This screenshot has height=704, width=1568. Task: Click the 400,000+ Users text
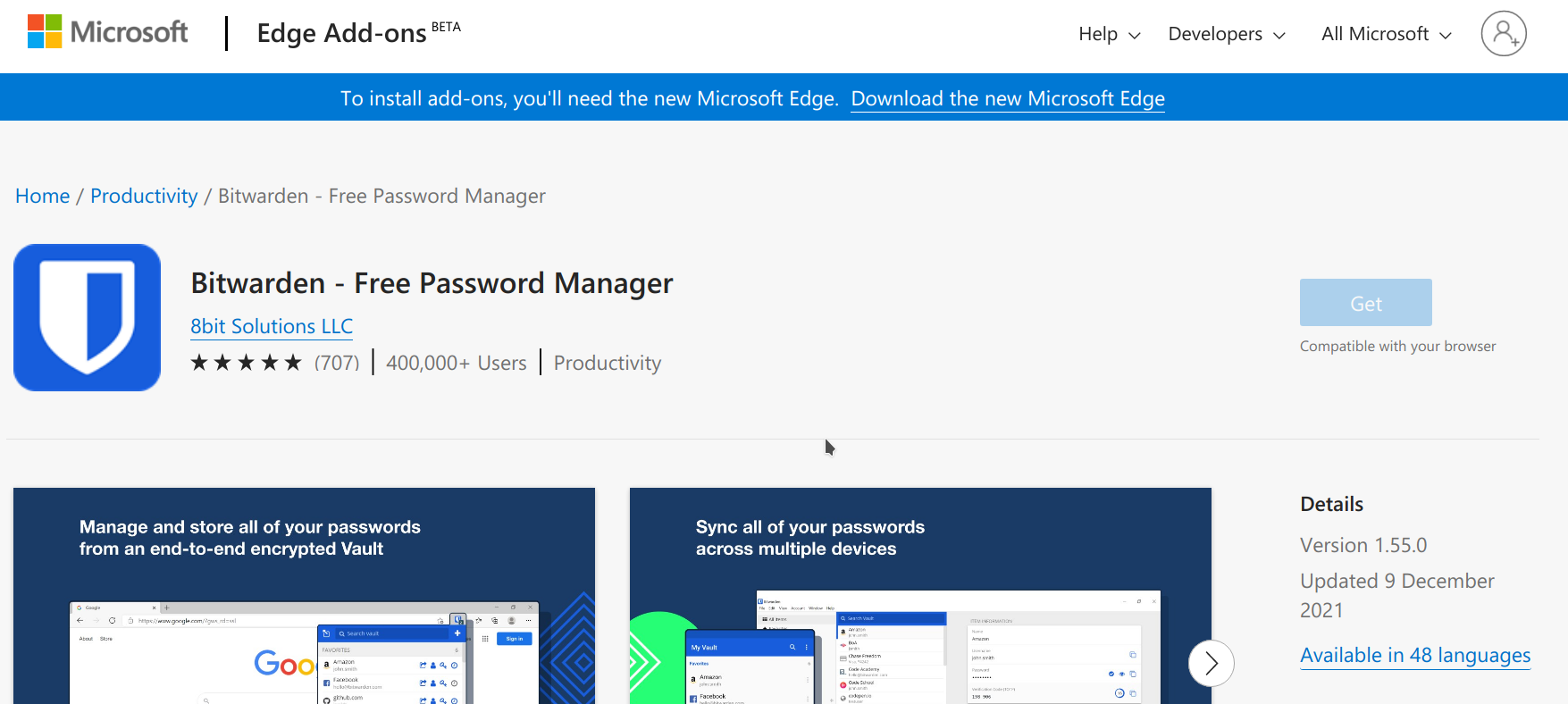coord(457,363)
